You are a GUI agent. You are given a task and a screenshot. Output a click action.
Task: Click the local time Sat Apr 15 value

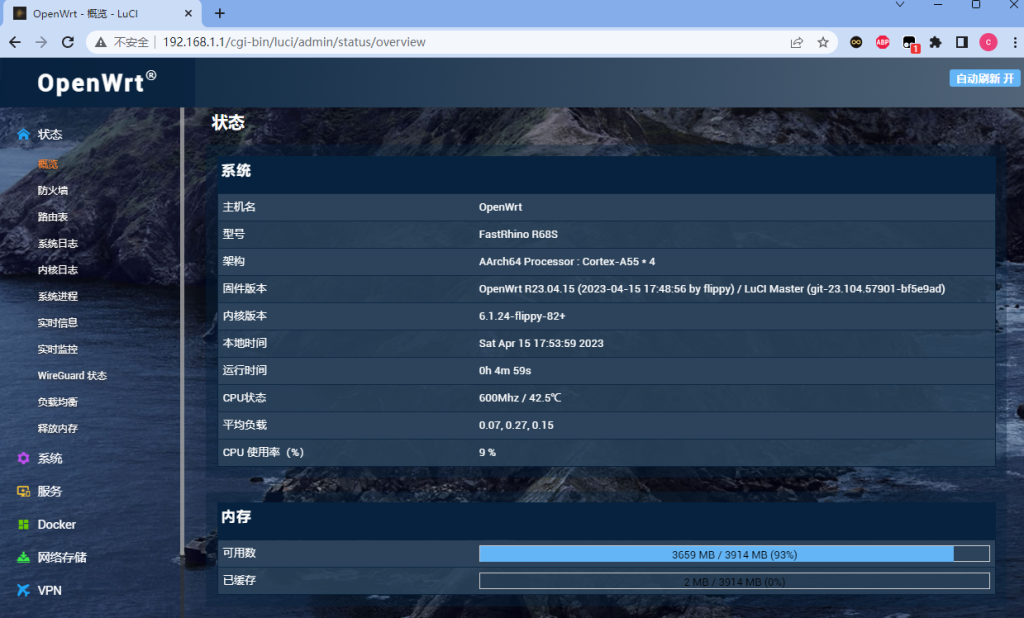tap(541, 344)
